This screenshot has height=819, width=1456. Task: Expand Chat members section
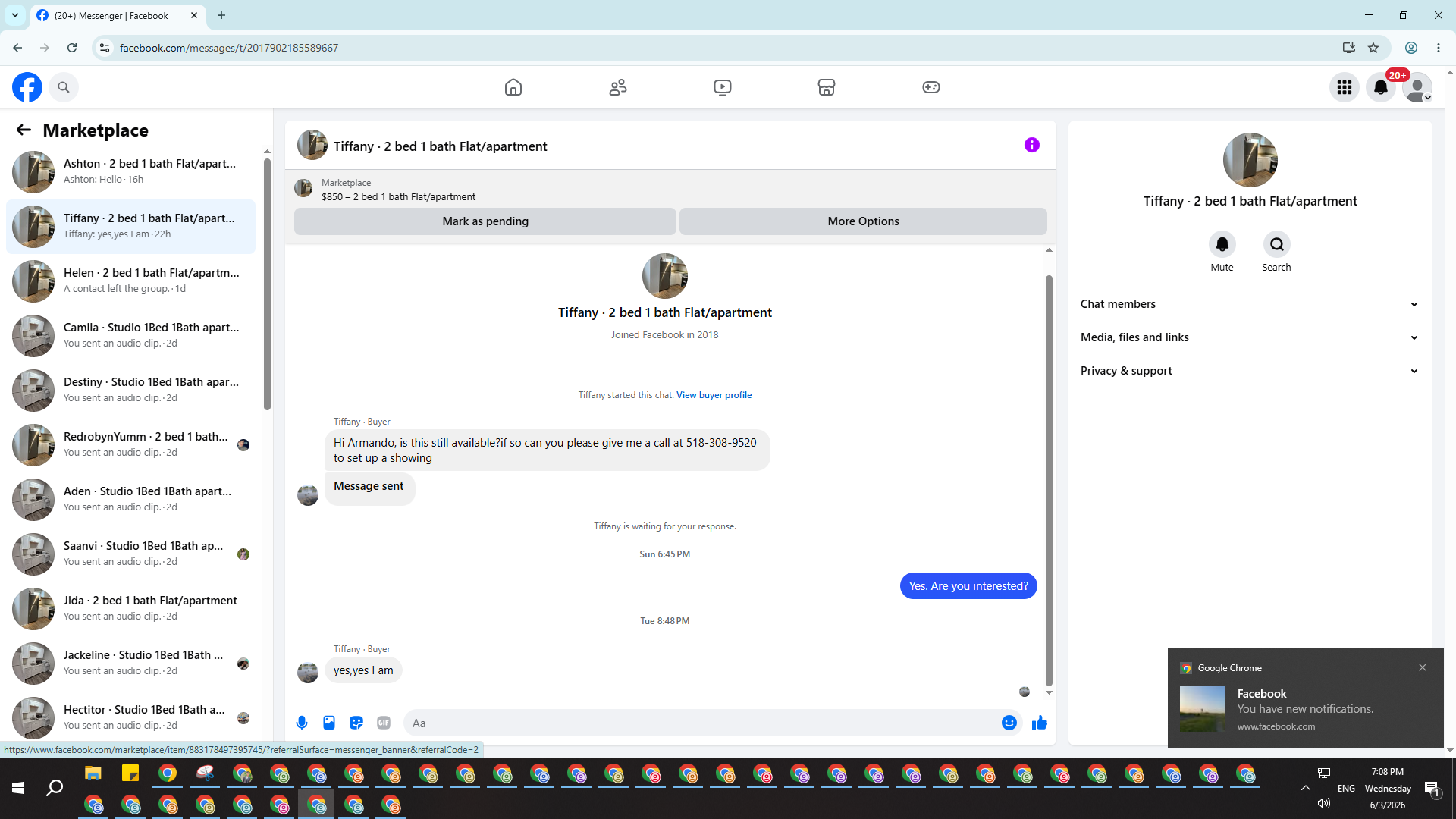coord(1250,304)
